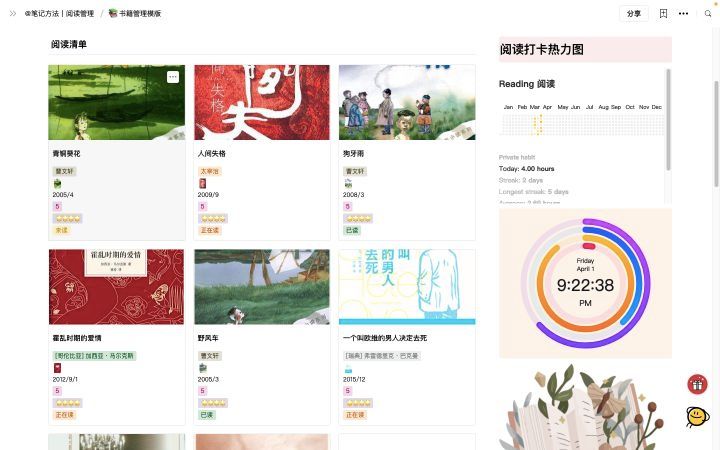Screen dimensions: 720x450
Task: Click the 曹文轩 author tag on 青铜葵花 card
Action: click(64, 171)
